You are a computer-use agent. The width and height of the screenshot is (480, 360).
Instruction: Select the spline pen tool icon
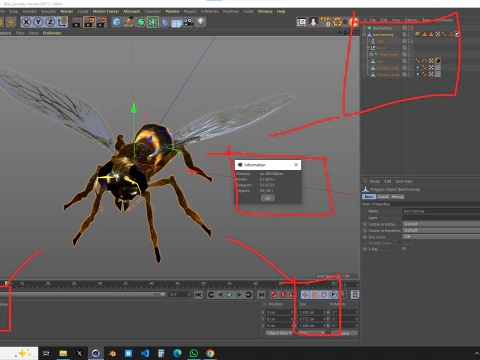pos(129,22)
